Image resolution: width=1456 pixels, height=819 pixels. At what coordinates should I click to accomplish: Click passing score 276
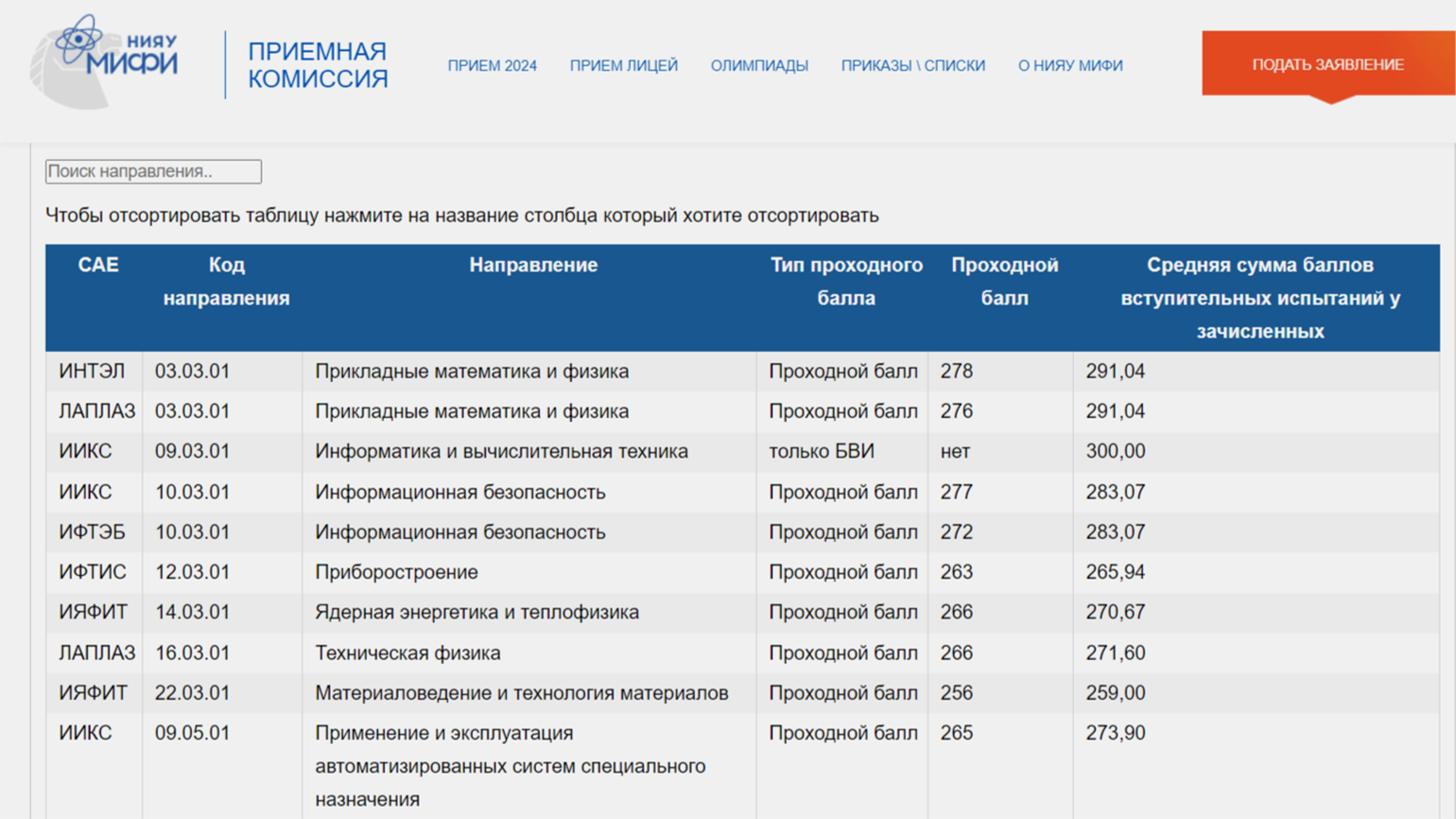(x=957, y=411)
